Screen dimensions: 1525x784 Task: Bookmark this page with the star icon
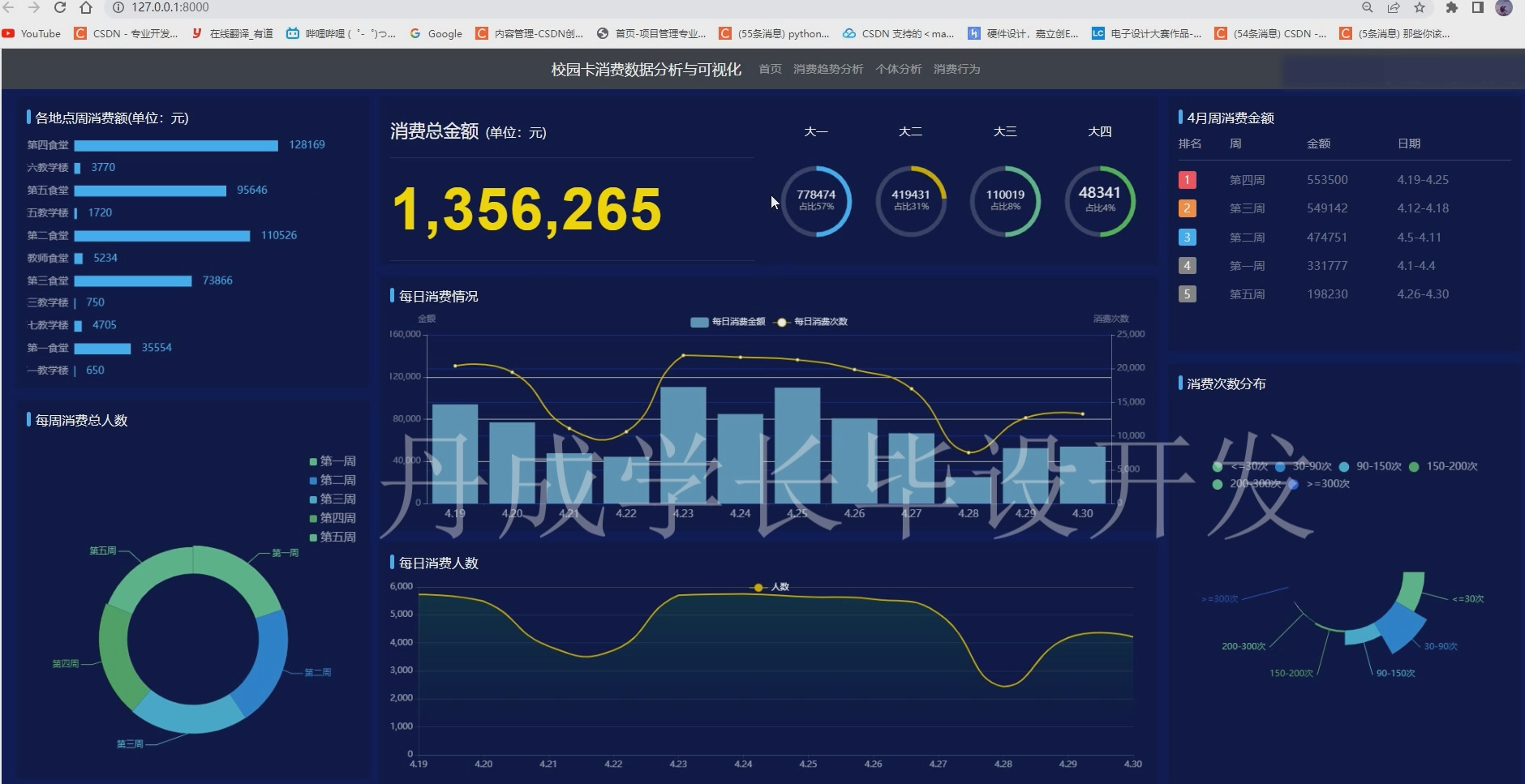pyautogui.click(x=1420, y=7)
